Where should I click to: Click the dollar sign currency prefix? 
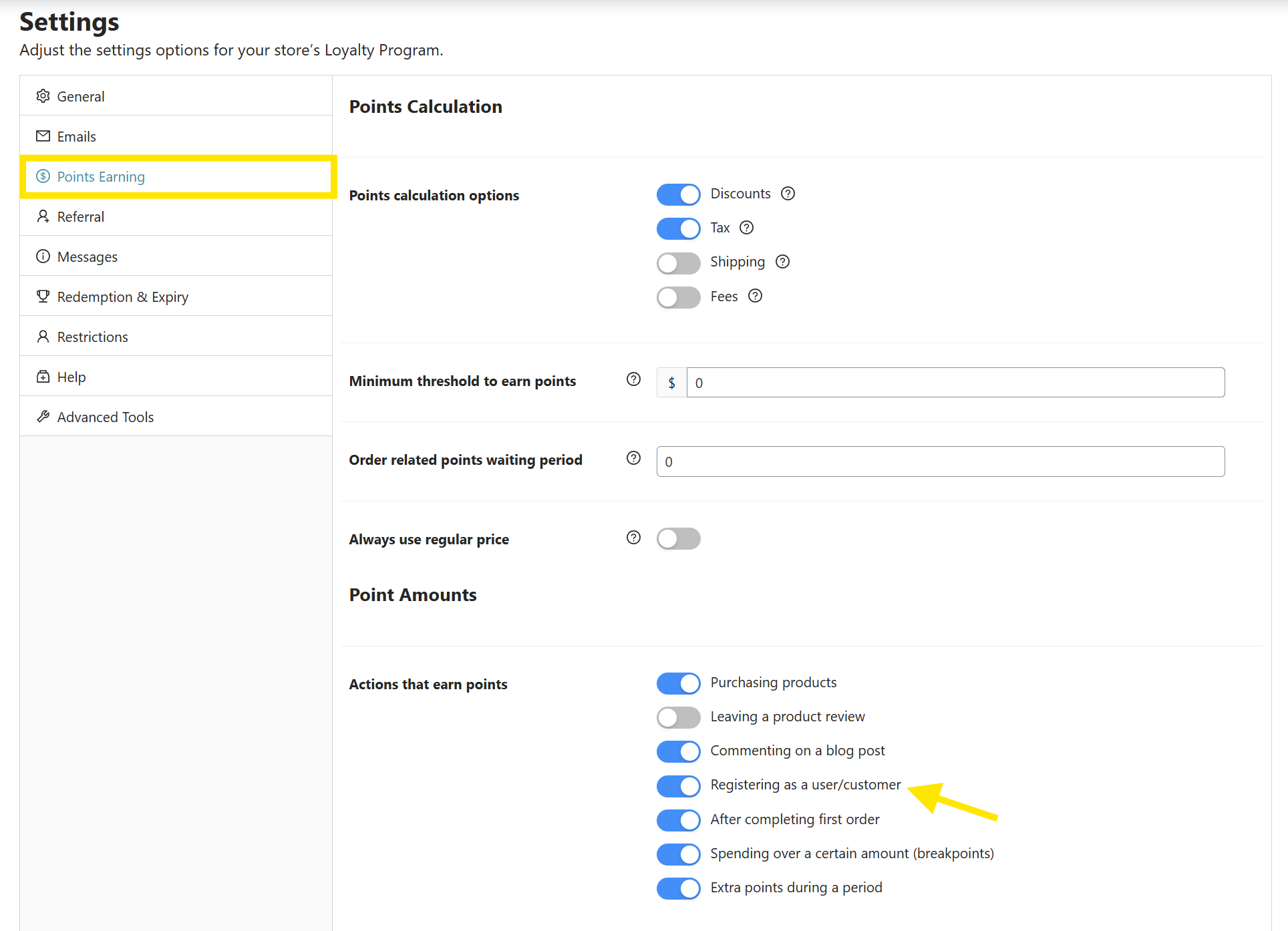coord(671,383)
